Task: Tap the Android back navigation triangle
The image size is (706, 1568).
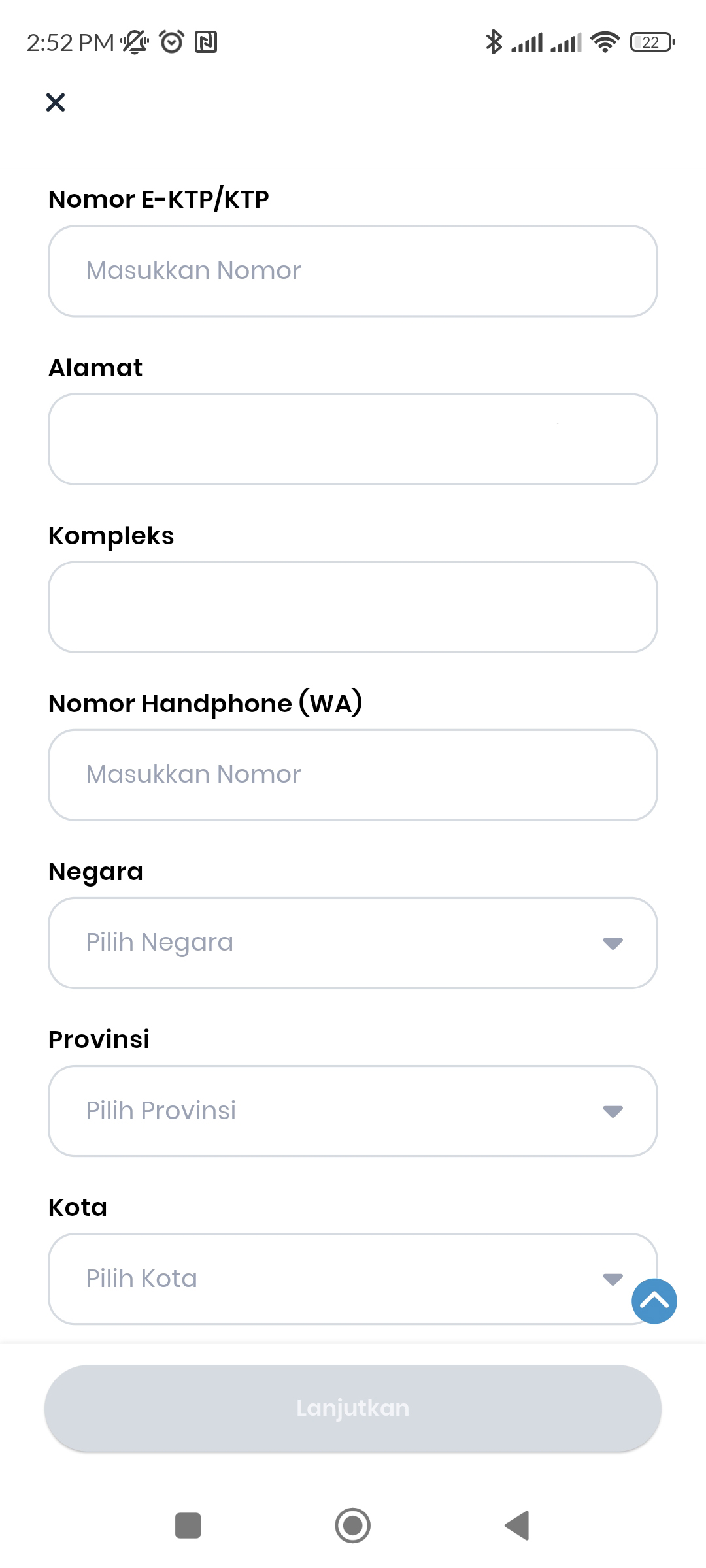Action: point(517,1526)
